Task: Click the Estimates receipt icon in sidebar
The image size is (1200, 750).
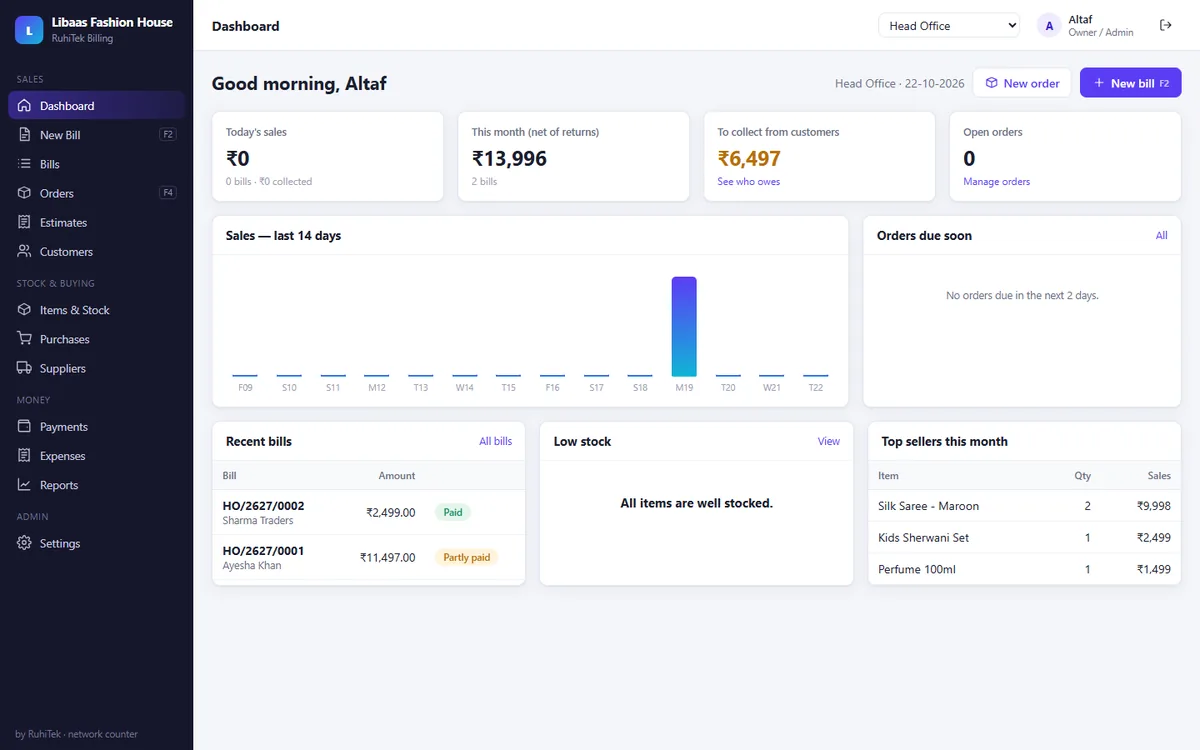Action: tap(24, 222)
